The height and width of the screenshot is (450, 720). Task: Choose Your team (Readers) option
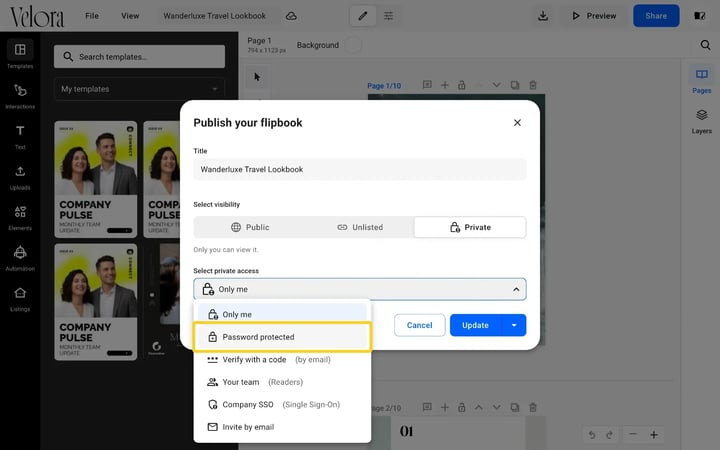coord(282,382)
